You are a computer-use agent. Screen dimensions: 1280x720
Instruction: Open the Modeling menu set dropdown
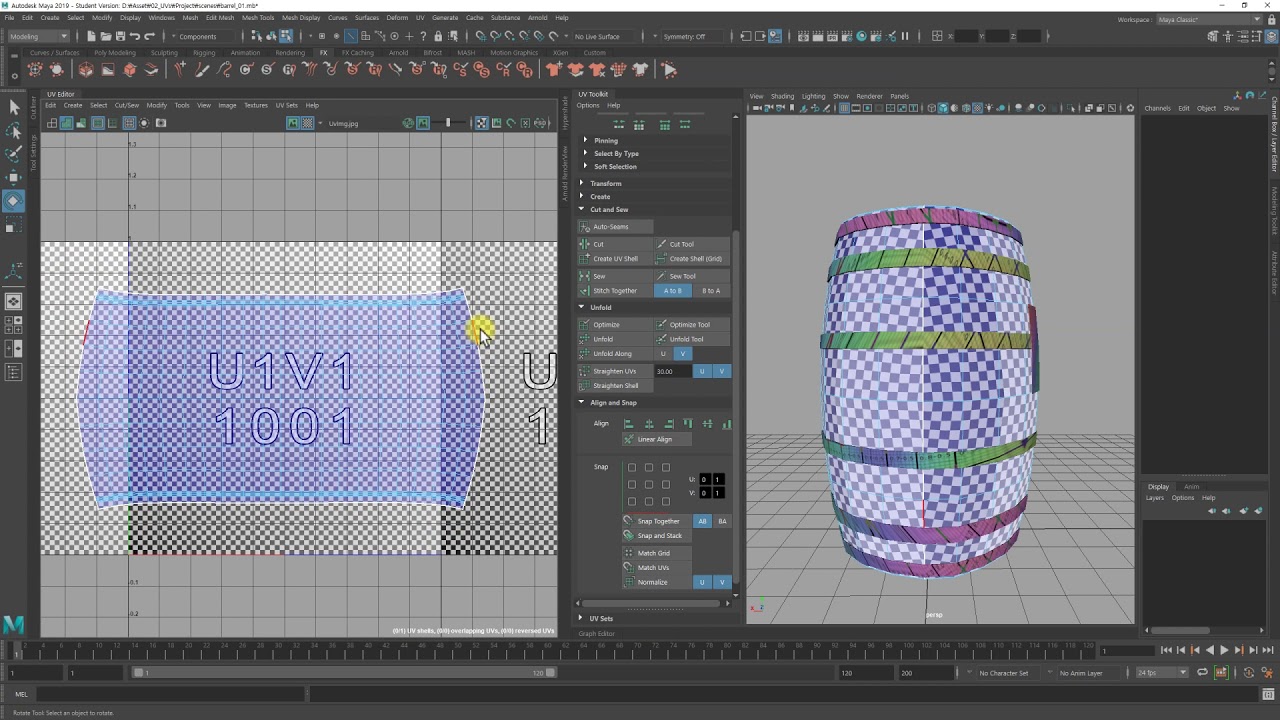coord(37,36)
